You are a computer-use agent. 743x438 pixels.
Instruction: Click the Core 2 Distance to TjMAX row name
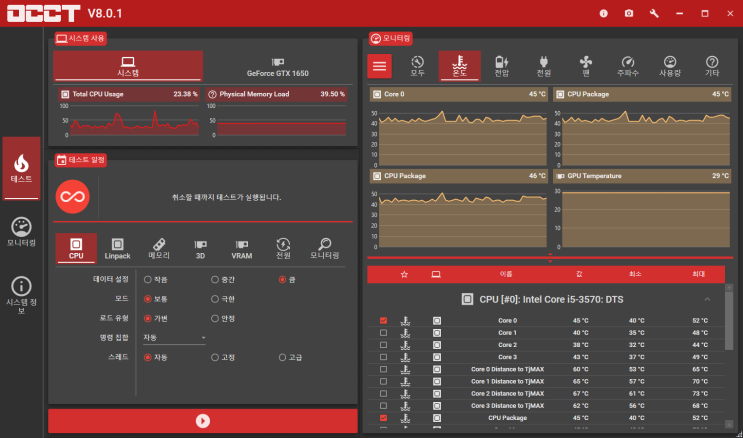click(507, 393)
